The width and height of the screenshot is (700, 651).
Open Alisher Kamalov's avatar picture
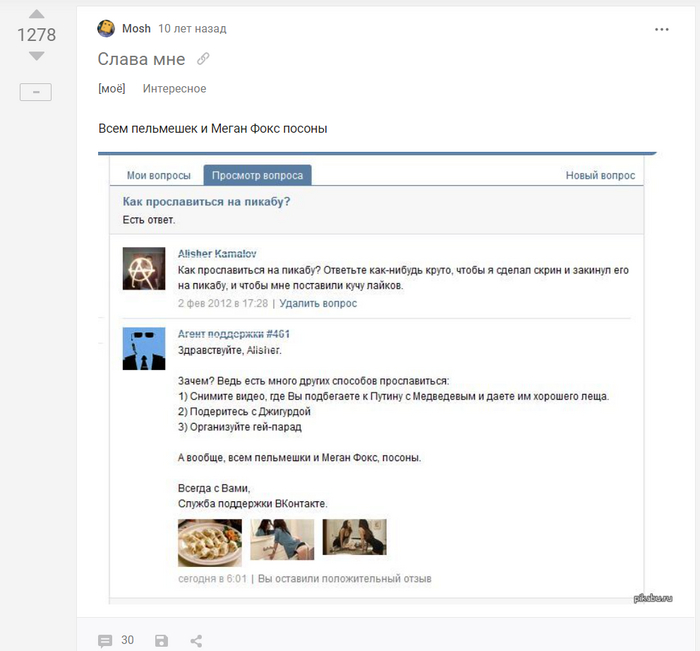[x=144, y=269]
